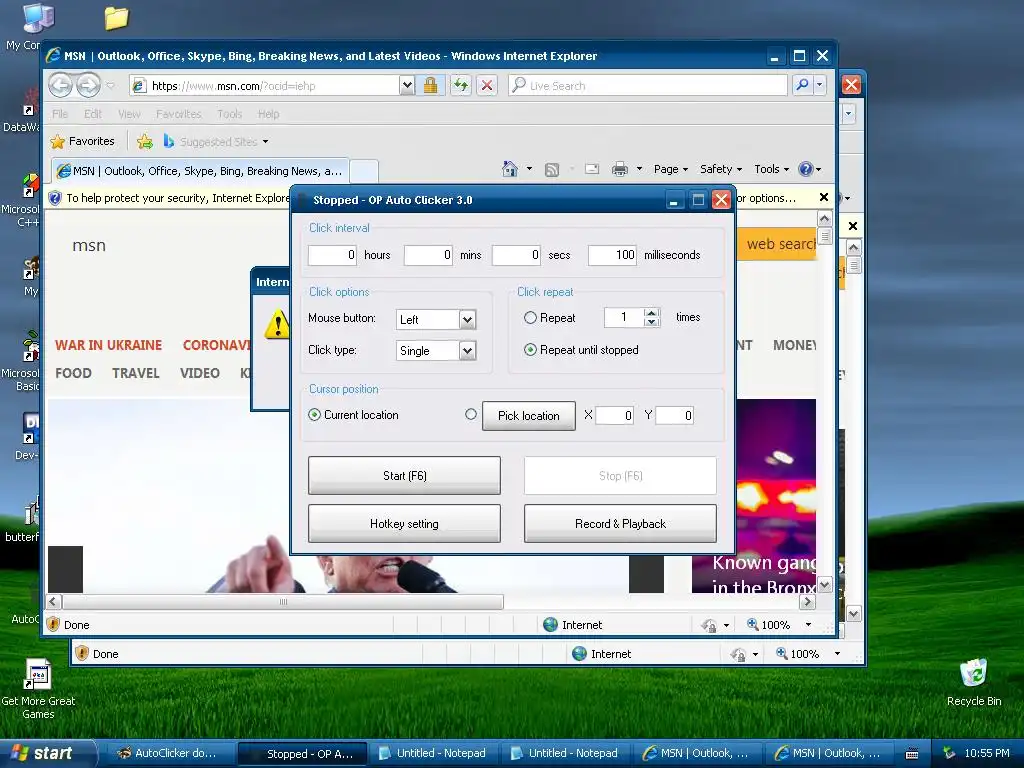The image size is (1024, 768).
Task: Open front IE 100% zoom level dropdown arrow
Action: point(808,624)
